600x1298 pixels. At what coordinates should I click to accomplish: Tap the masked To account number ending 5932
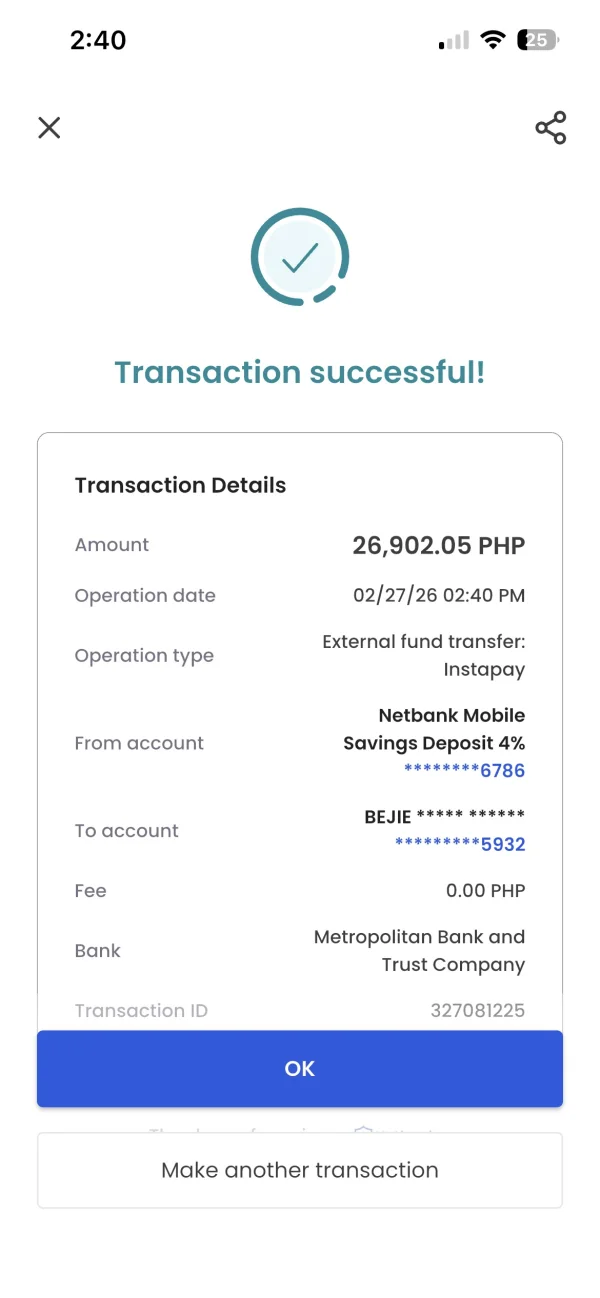[x=460, y=844]
